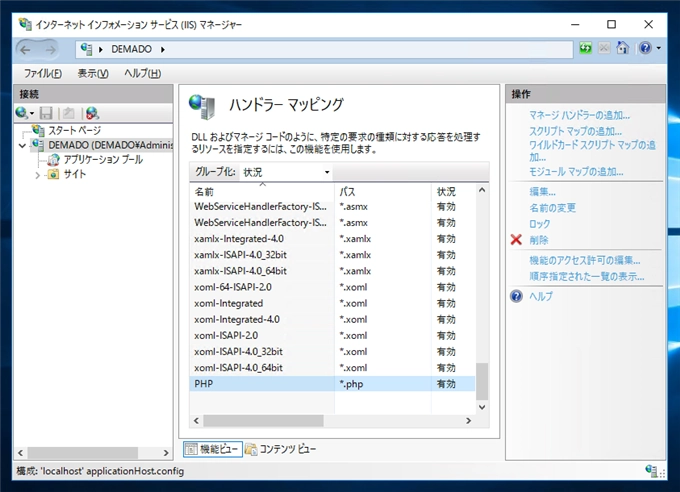Click 名前の変更 action link
This screenshot has width=680, height=492.
click(x=552, y=208)
